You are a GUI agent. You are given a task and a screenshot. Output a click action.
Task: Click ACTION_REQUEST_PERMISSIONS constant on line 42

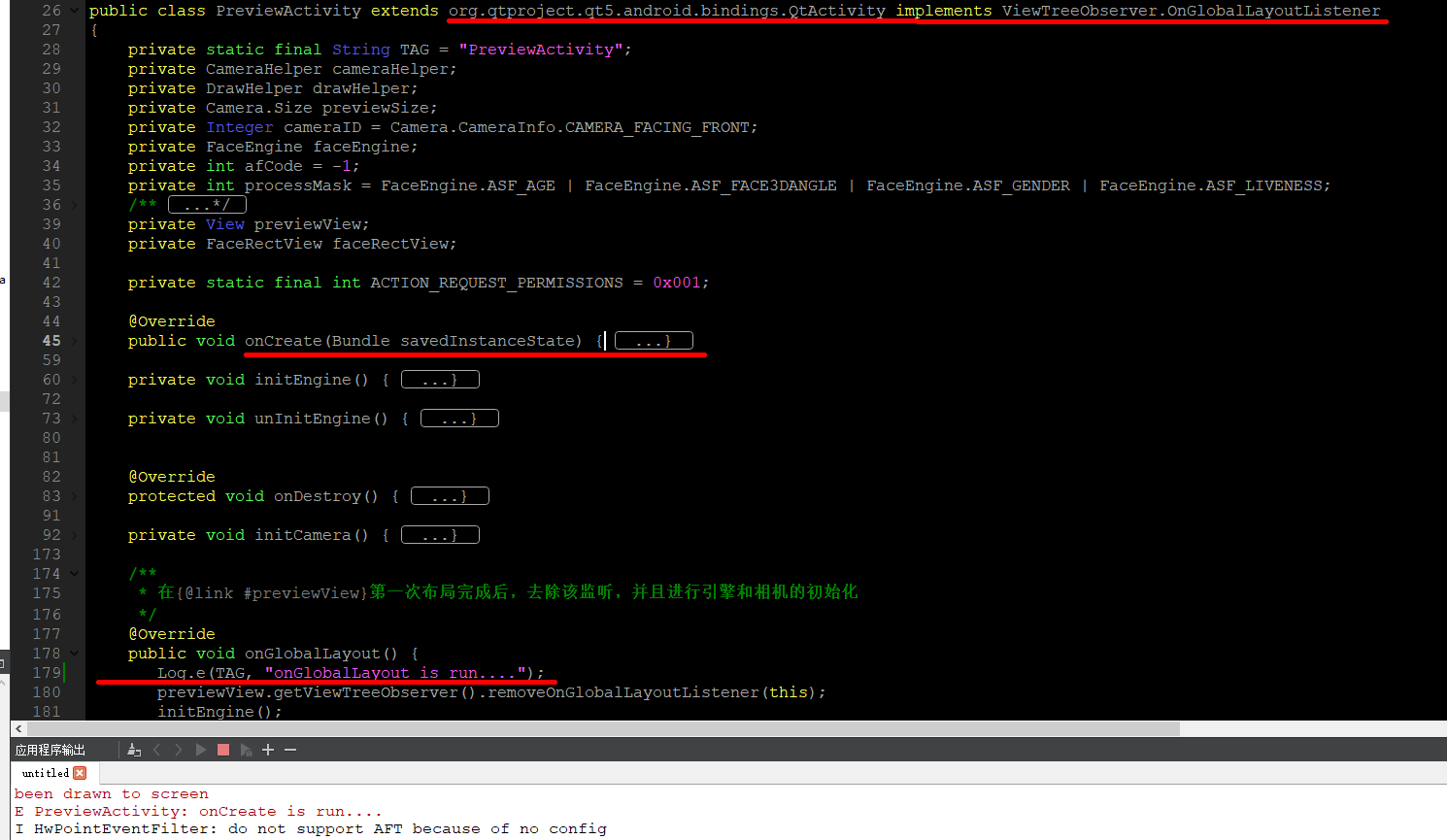tap(497, 283)
